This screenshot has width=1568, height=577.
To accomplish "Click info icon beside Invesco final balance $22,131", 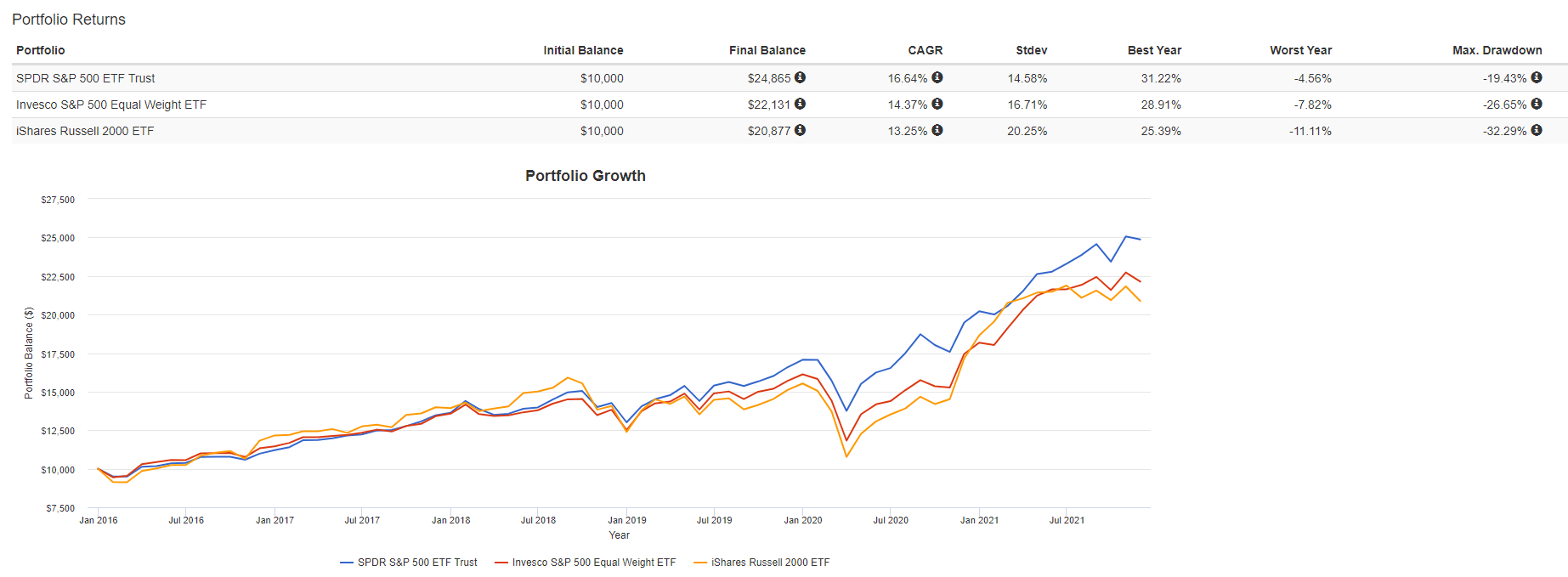I will tap(800, 104).
